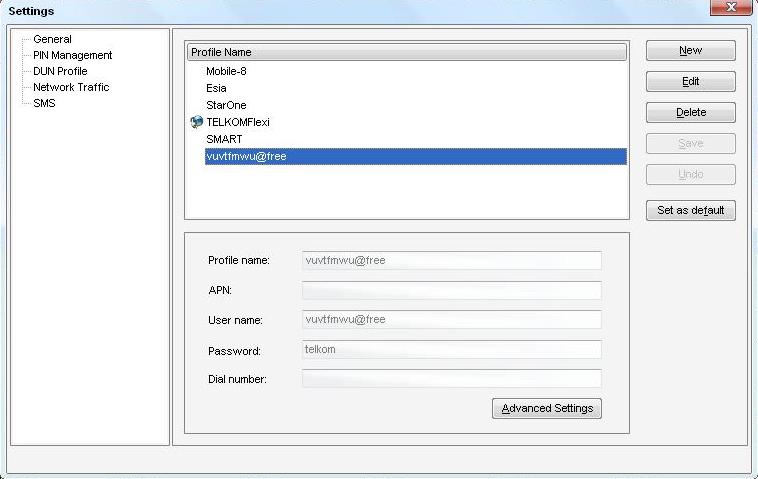The height and width of the screenshot is (479, 758).
Task: Open PIN Management in the settings tree
Action: pos(73,55)
